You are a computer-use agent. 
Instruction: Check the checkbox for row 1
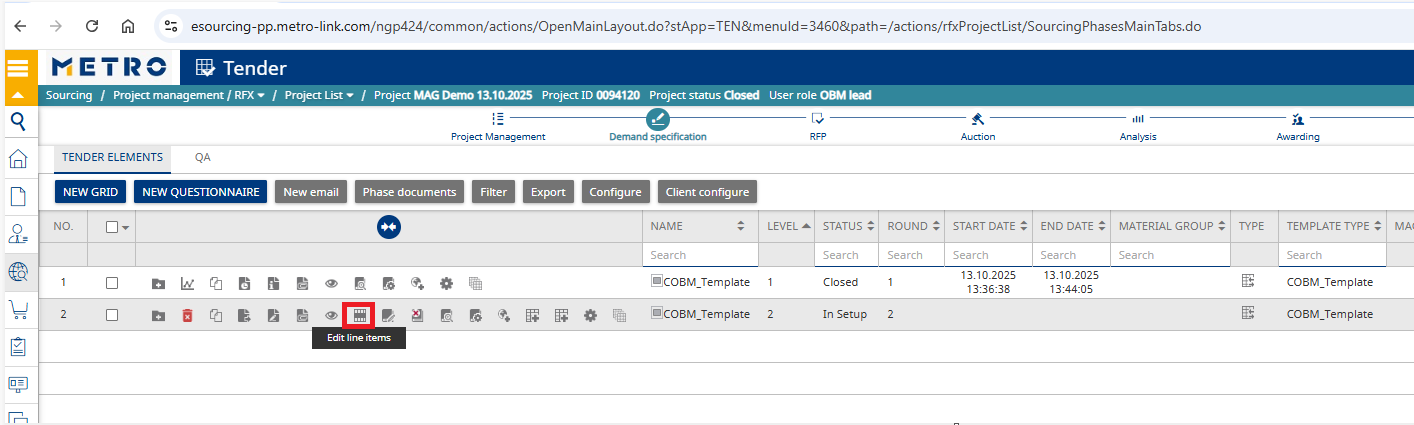coord(112,283)
